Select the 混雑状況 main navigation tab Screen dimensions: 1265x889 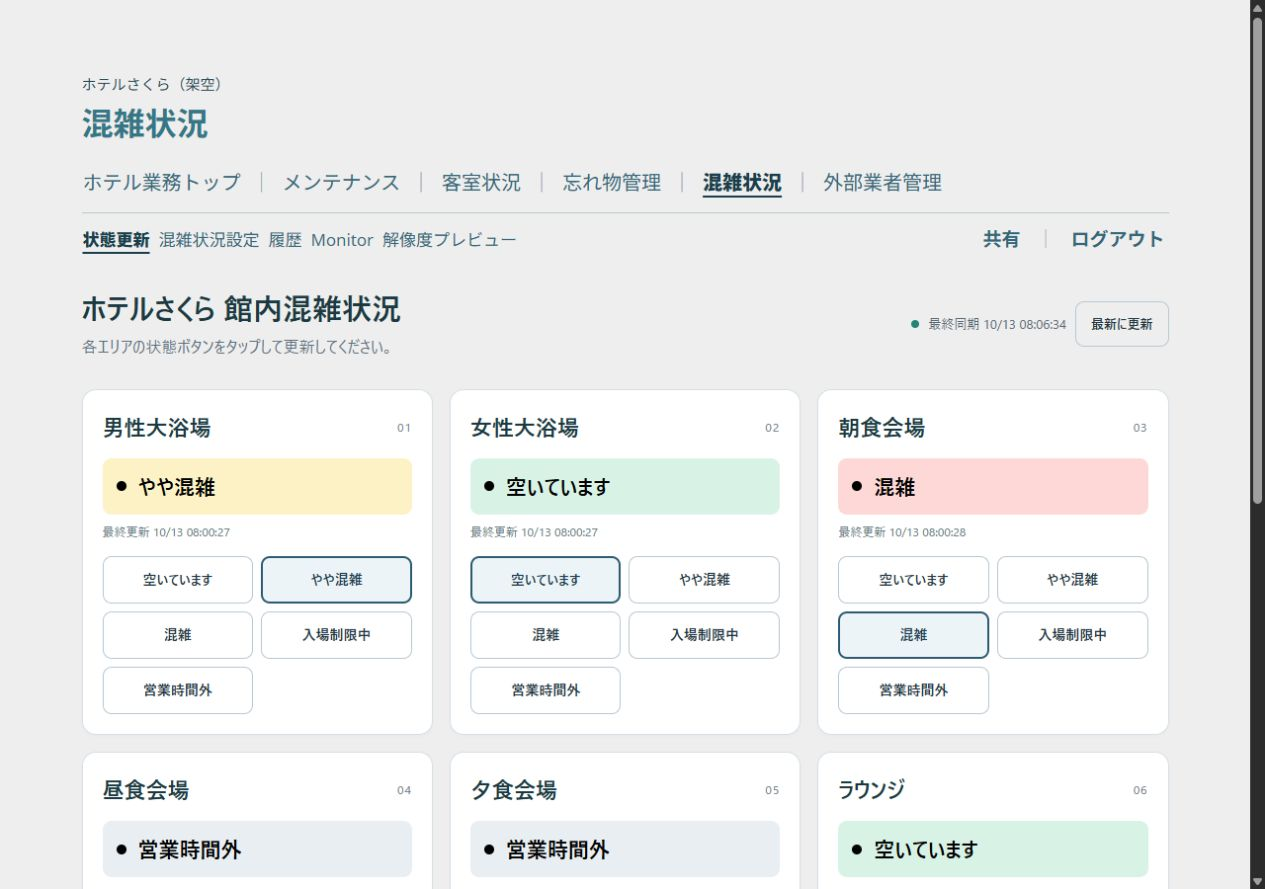click(x=742, y=183)
